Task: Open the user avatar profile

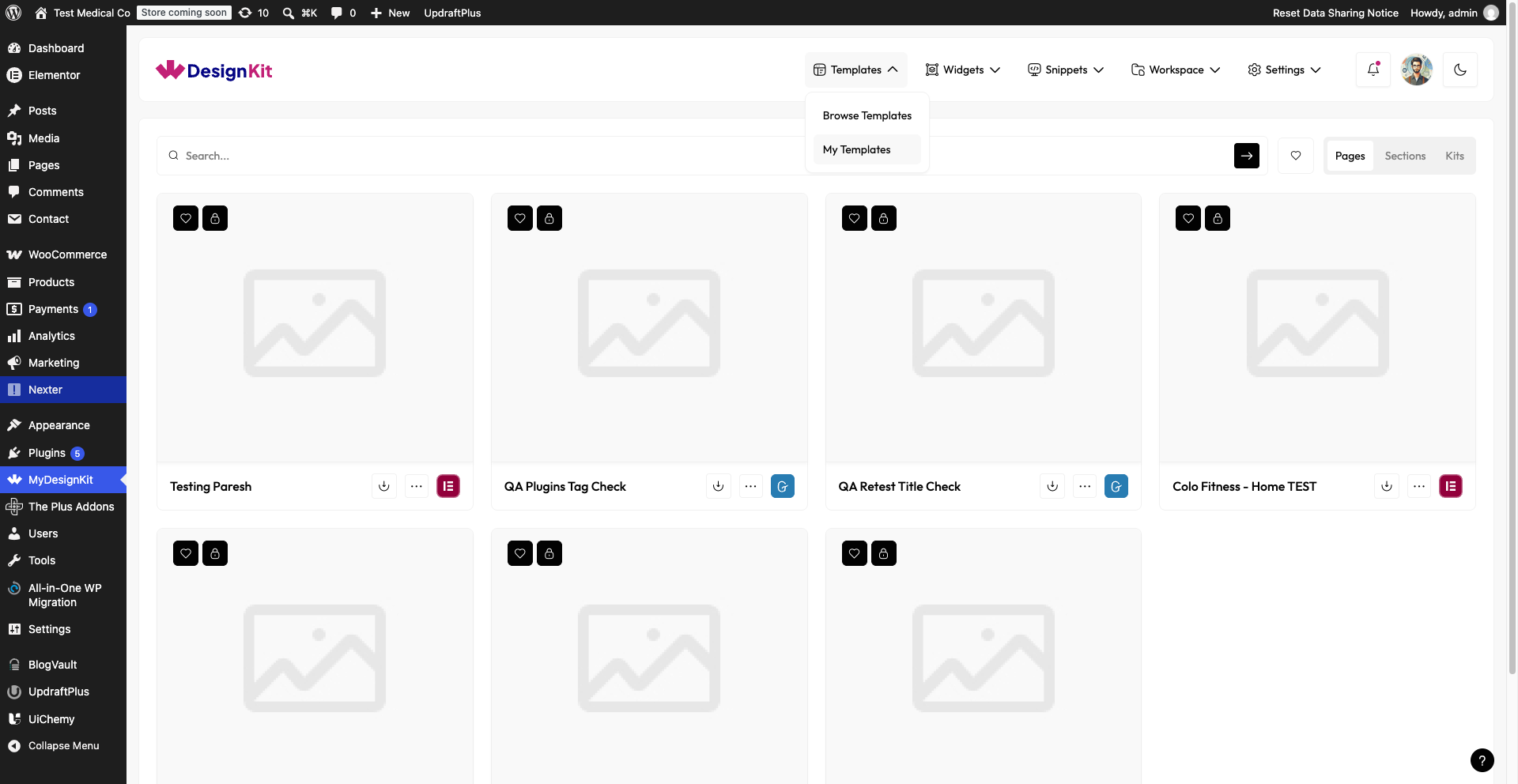Action: 1417,70
